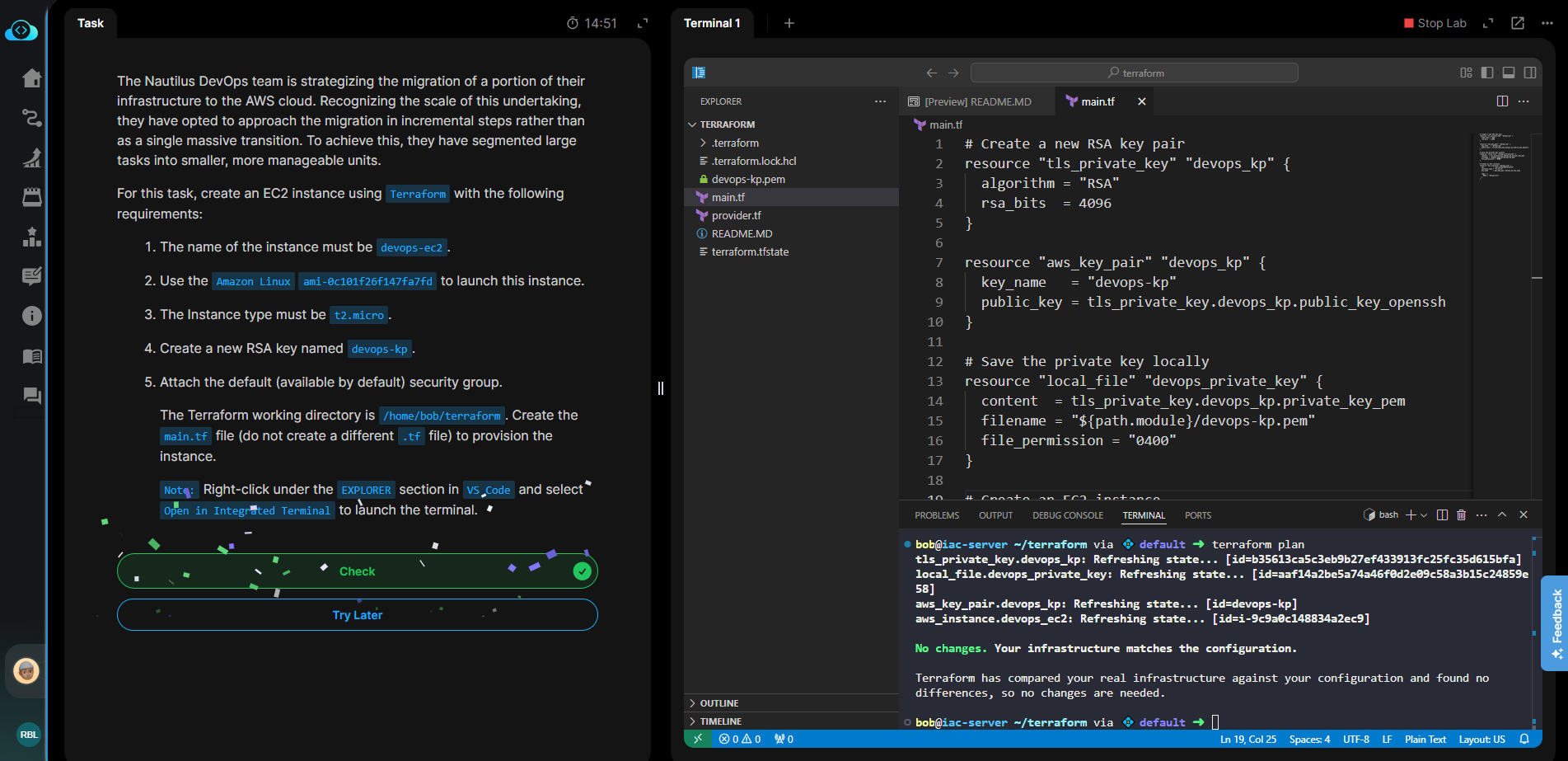Expand the .terraform folder
This screenshot has height=761, width=1568.
click(x=734, y=143)
